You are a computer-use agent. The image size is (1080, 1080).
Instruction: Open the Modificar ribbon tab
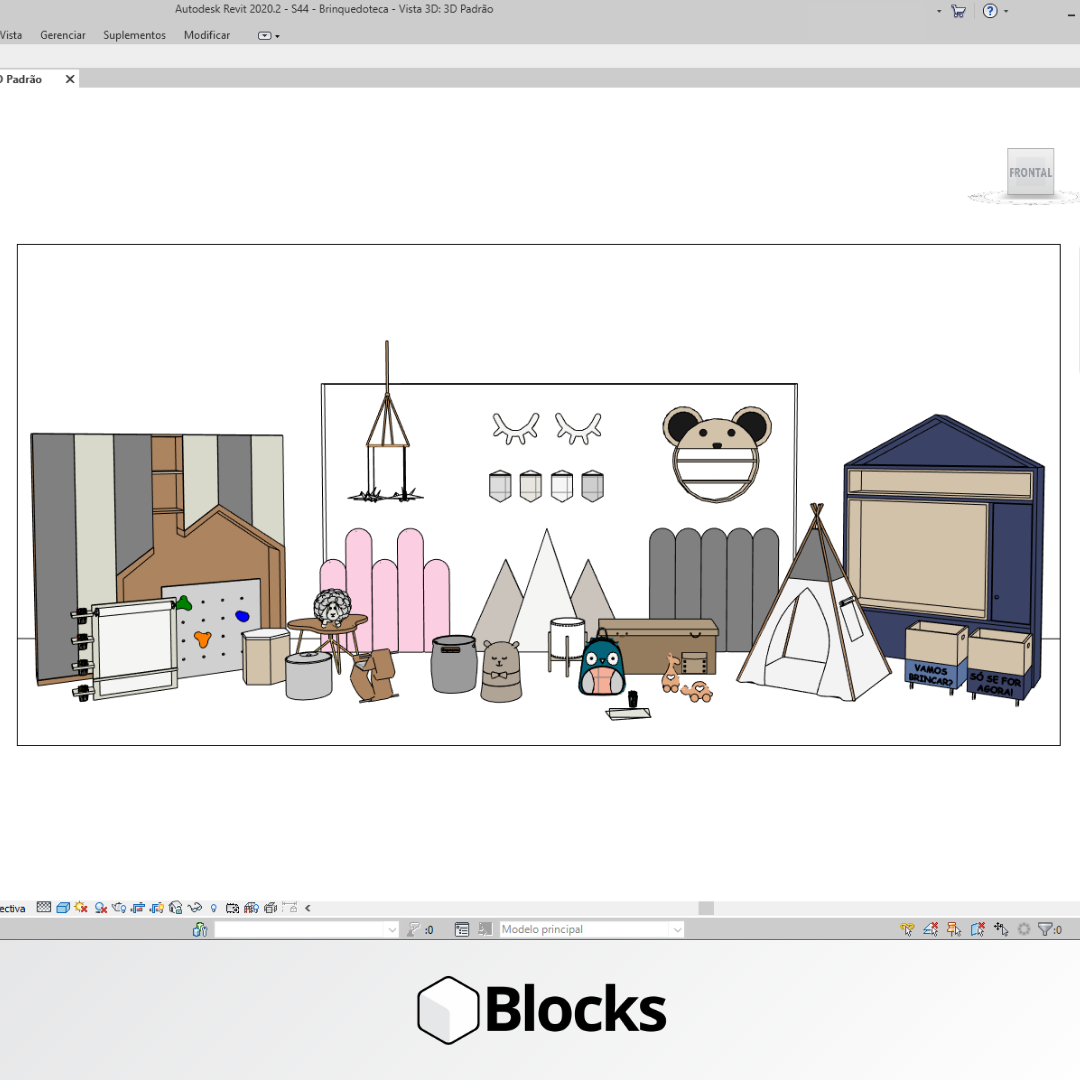coord(207,35)
